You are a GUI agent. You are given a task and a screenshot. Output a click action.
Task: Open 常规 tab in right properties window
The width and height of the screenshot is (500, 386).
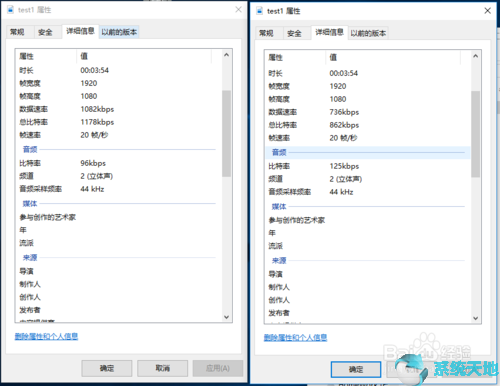(x=266, y=33)
